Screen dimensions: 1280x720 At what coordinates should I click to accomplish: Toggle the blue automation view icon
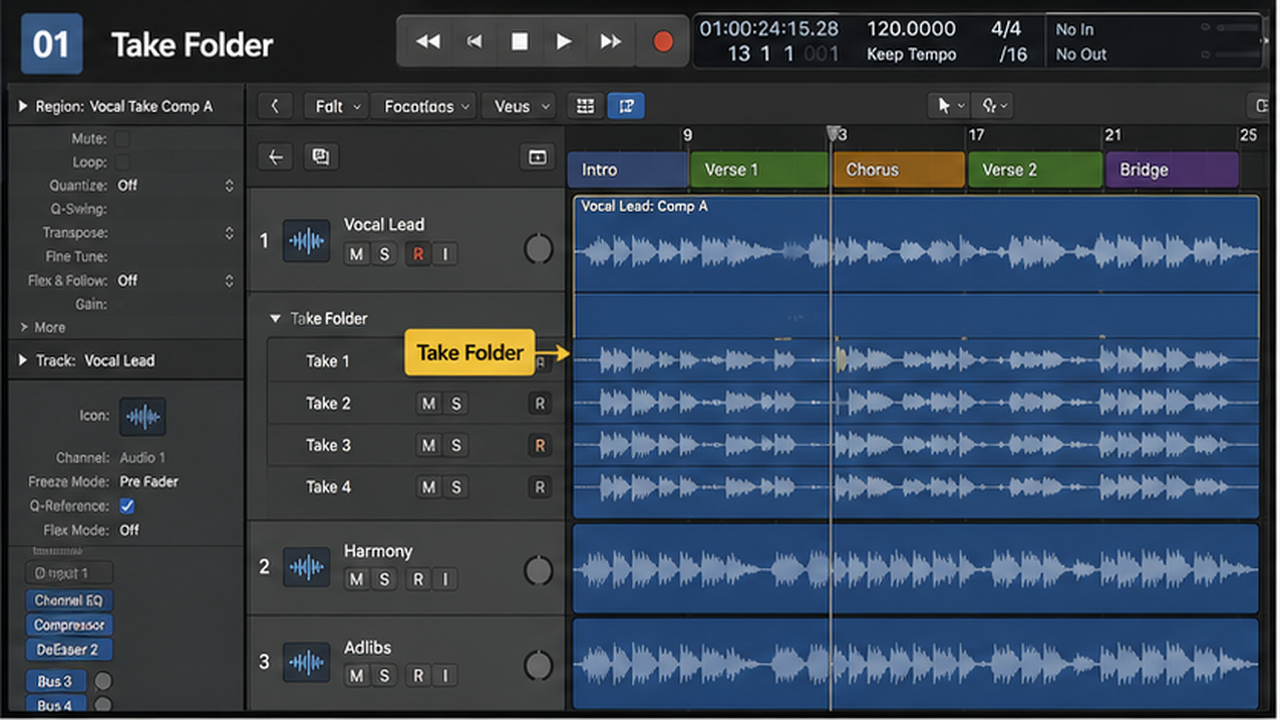pos(626,106)
